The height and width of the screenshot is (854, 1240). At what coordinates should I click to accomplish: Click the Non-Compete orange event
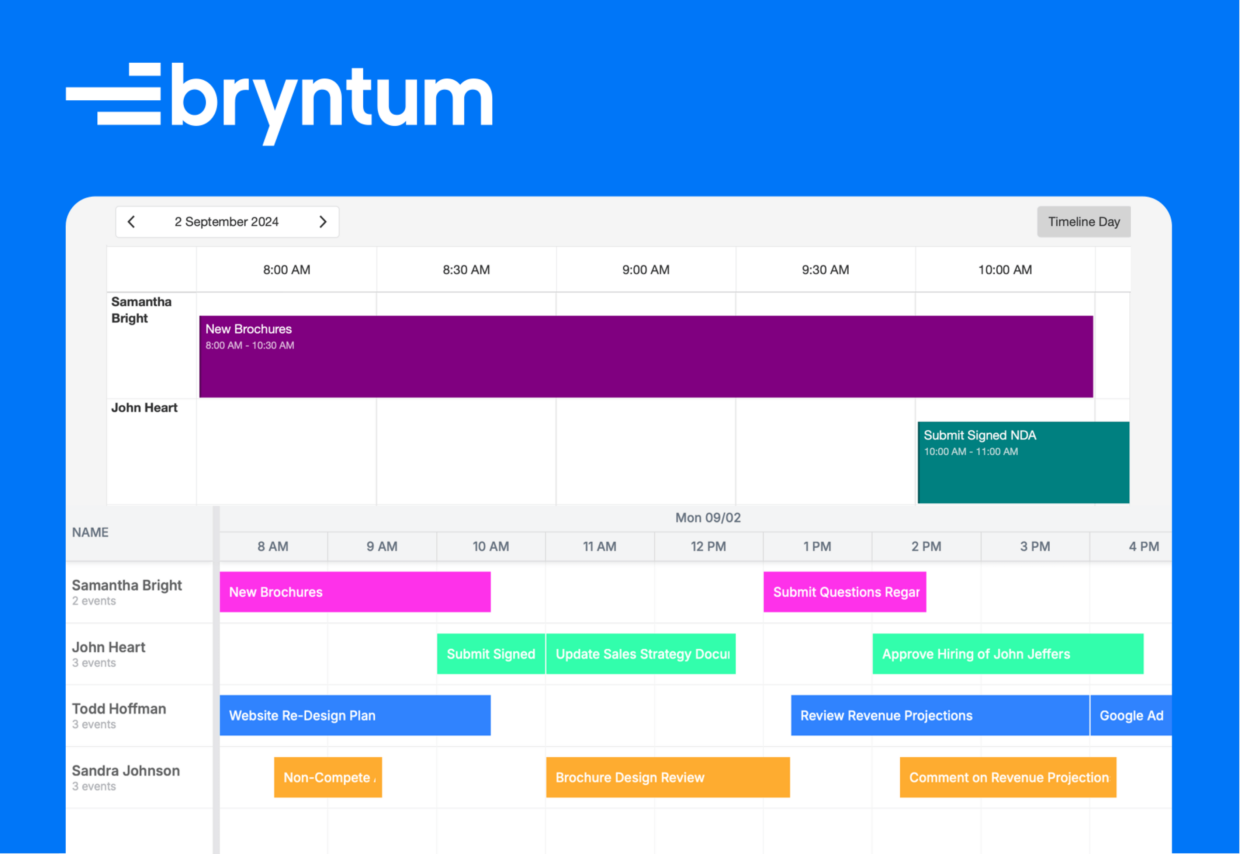[328, 778]
